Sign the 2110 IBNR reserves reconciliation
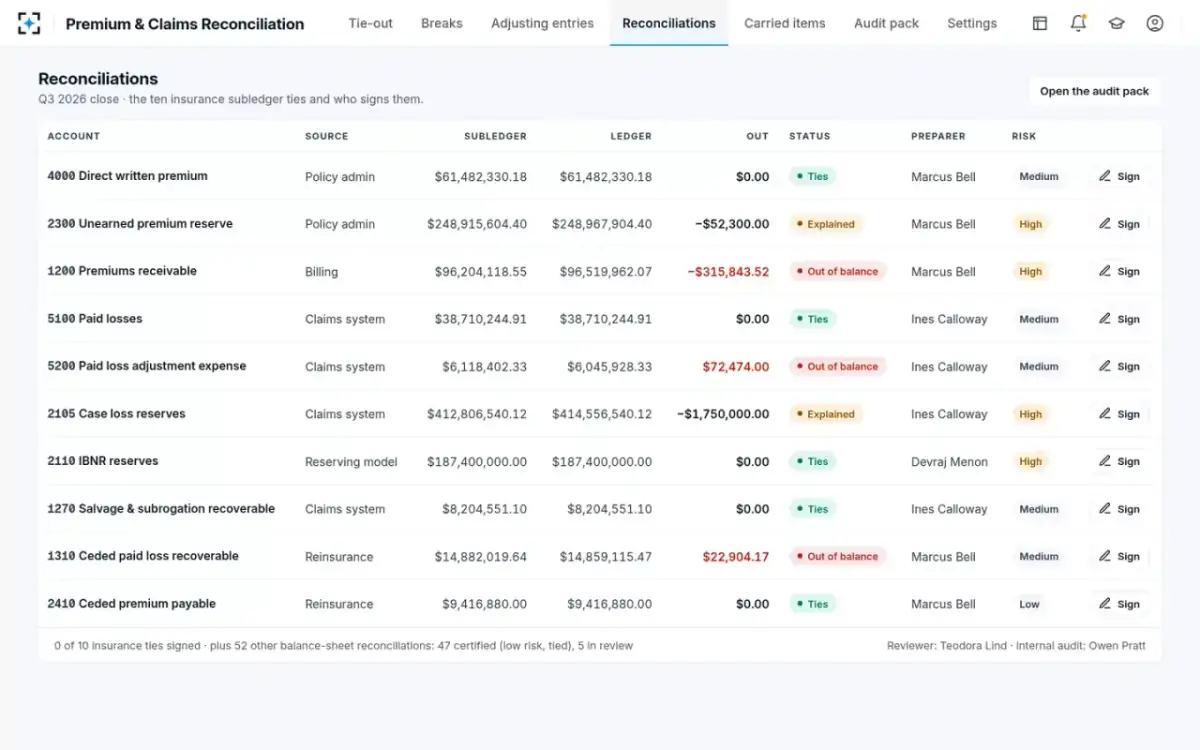This screenshot has width=1200, height=750. click(x=1119, y=461)
